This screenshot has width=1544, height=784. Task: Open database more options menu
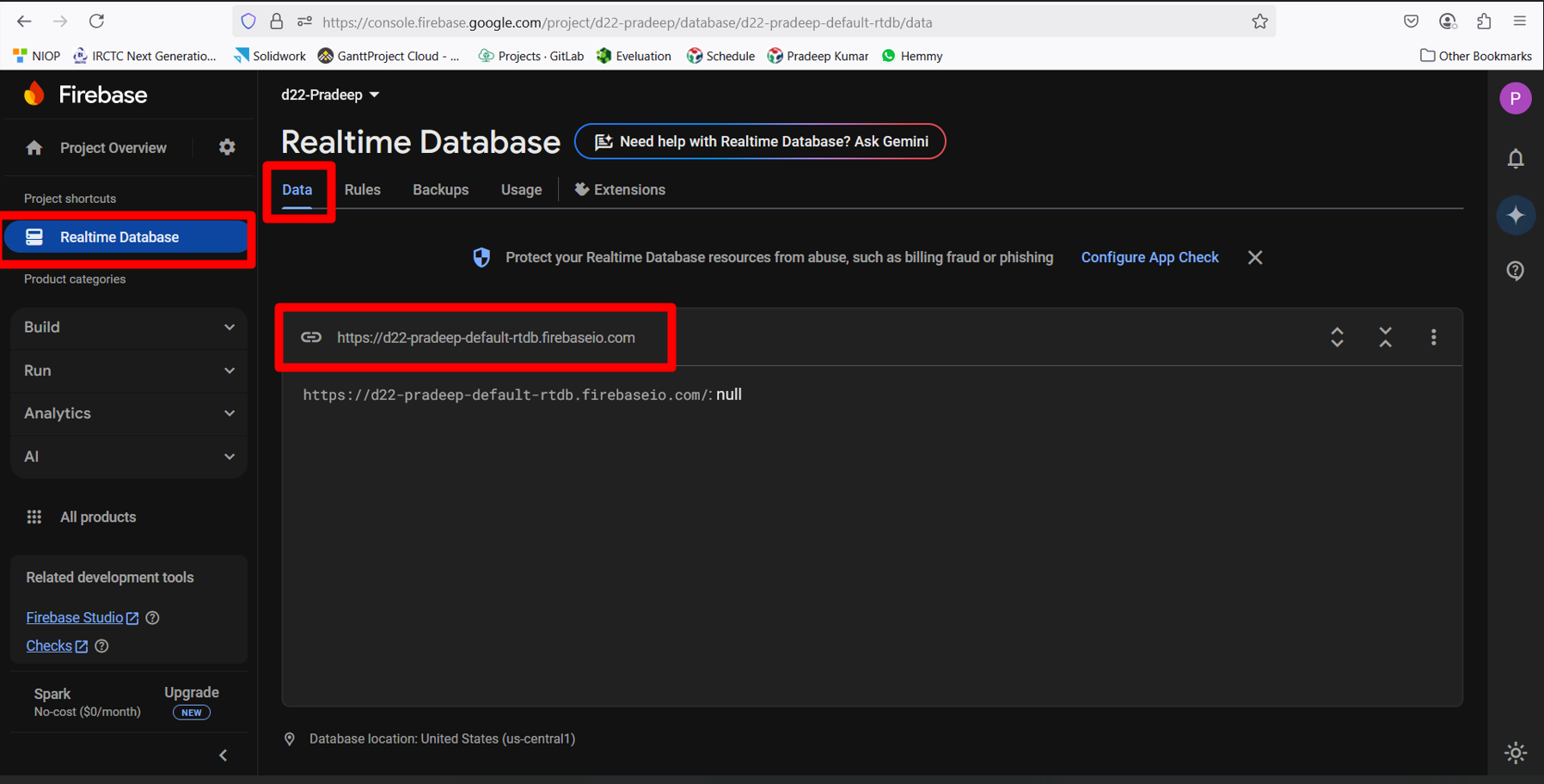click(1433, 337)
